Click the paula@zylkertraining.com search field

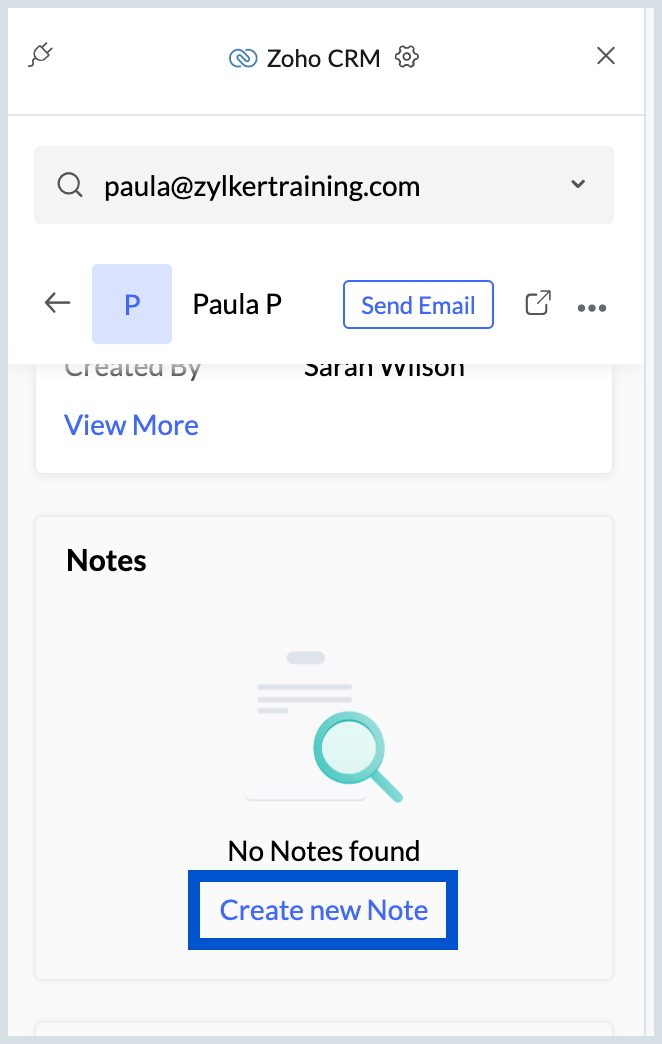(x=324, y=185)
